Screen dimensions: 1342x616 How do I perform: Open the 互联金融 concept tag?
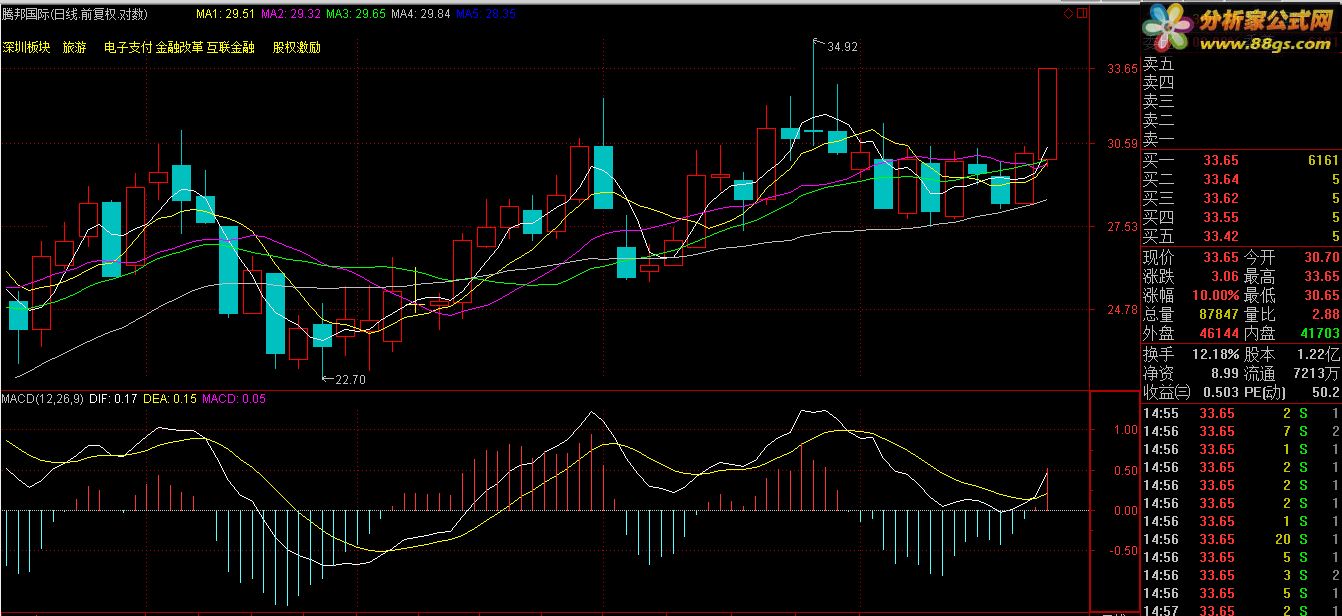(231, 47)
